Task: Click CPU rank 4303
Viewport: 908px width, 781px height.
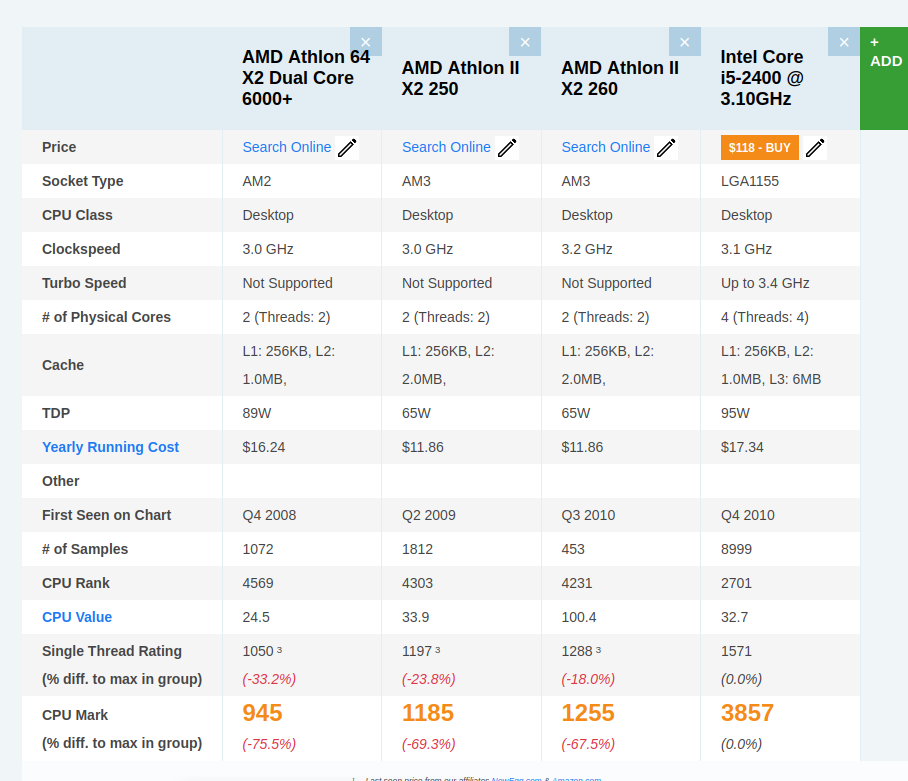Action: [x=418, y=583]
